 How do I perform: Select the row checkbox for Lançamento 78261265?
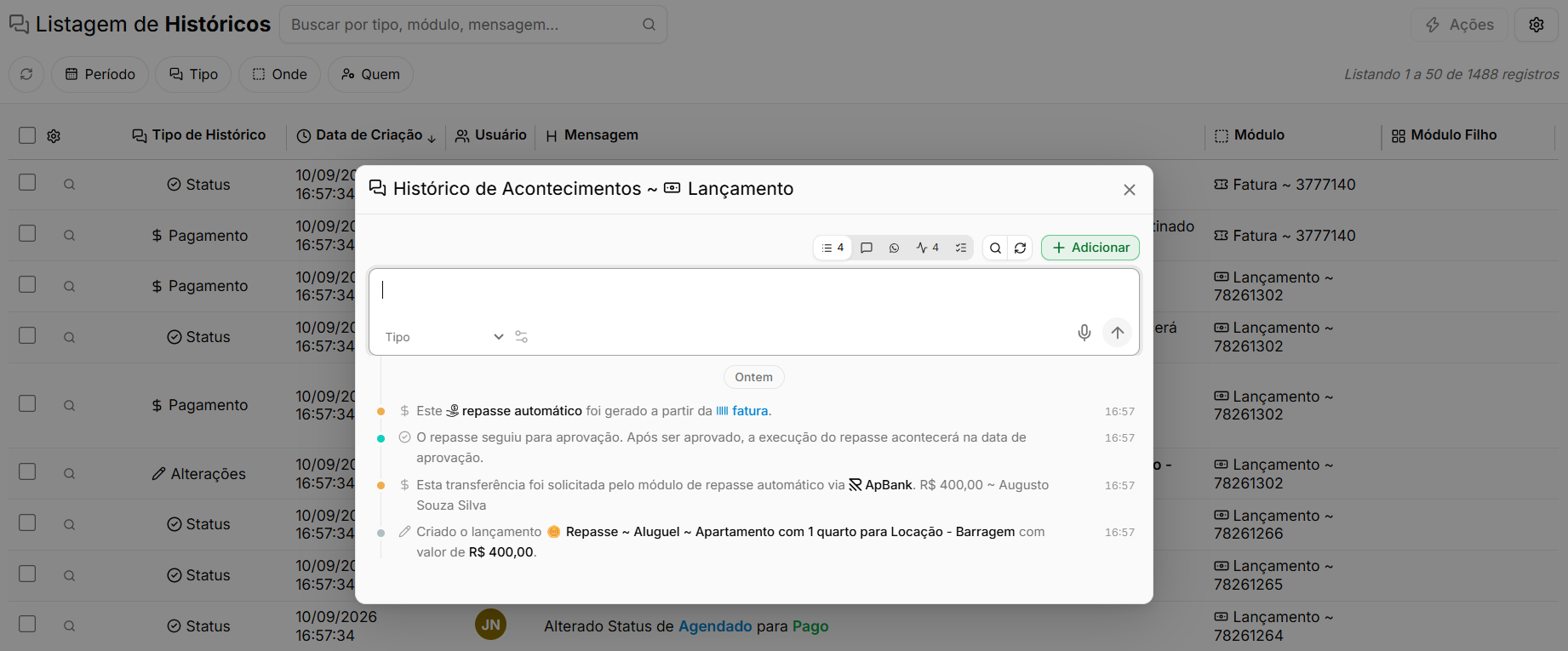click(x=27, y=574)
